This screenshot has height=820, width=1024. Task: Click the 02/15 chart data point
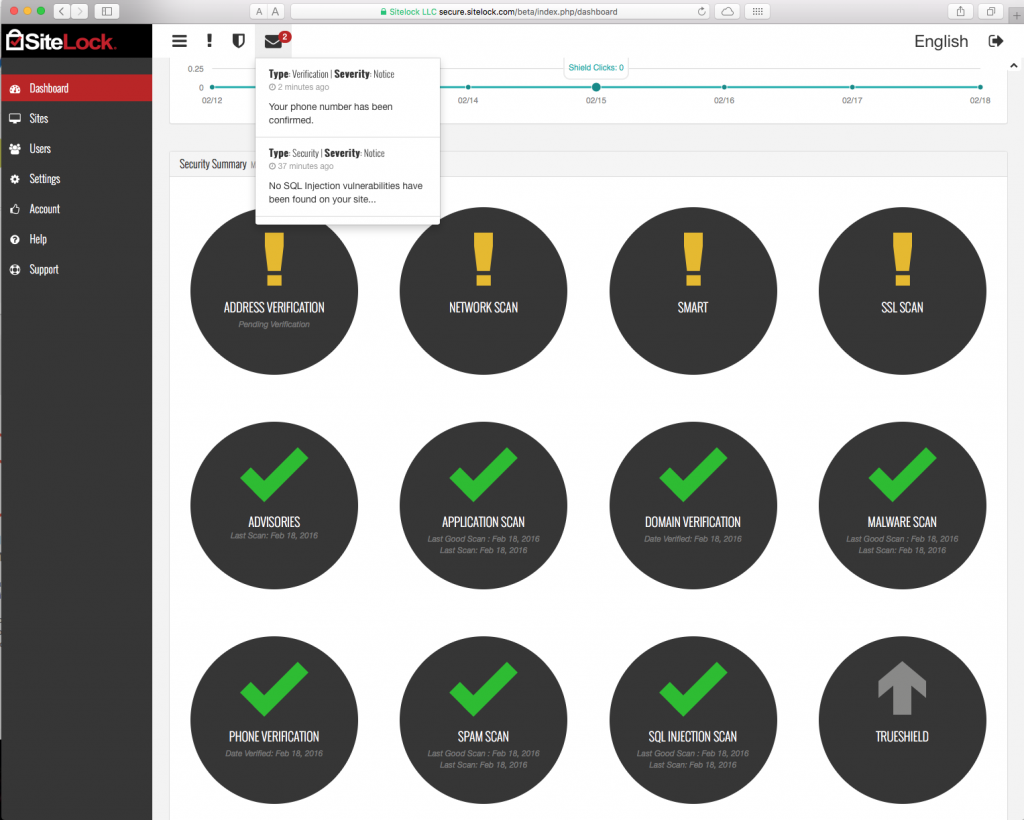pos(596,87)
